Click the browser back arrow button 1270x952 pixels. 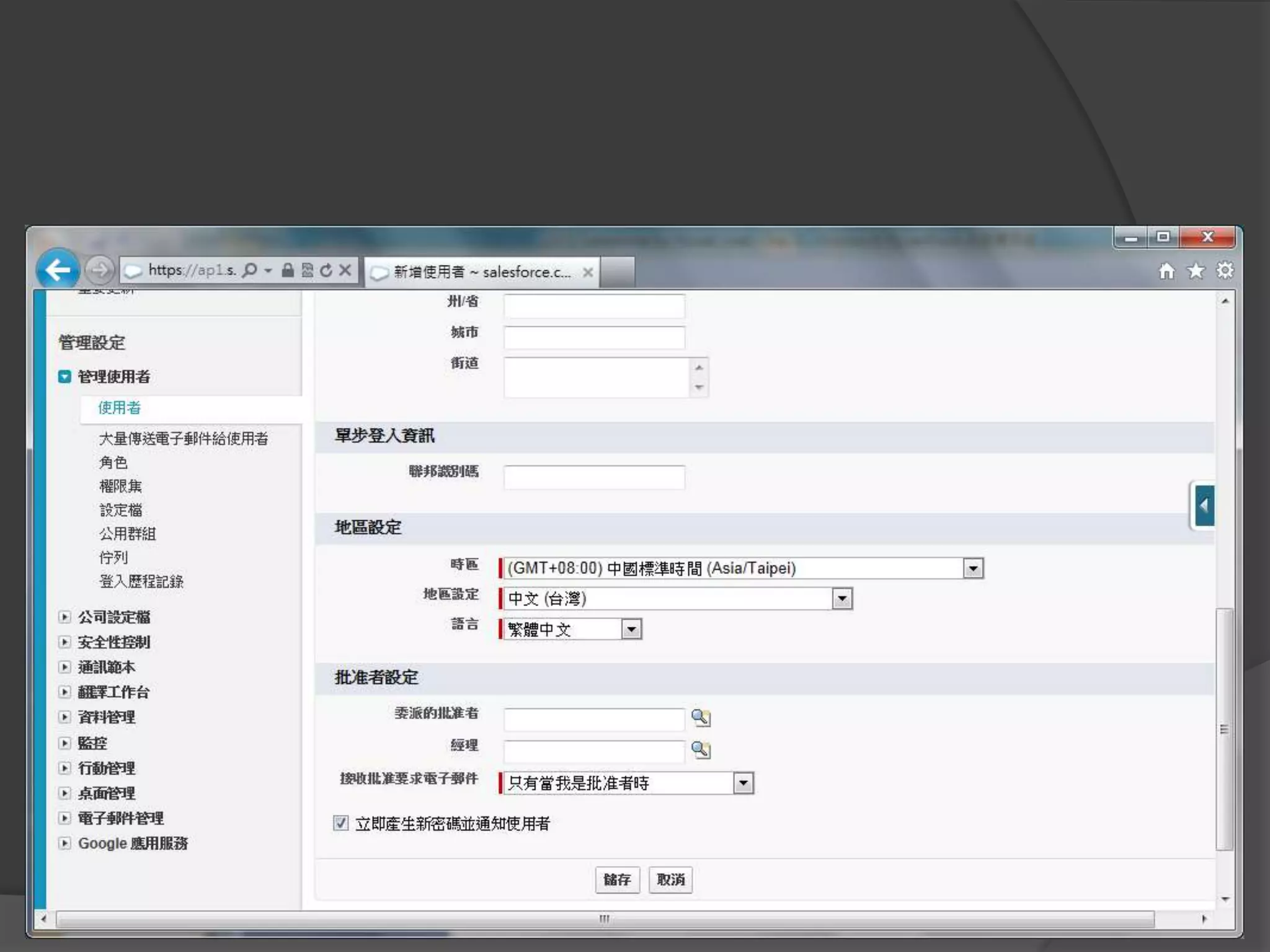(x=58, y=270)
